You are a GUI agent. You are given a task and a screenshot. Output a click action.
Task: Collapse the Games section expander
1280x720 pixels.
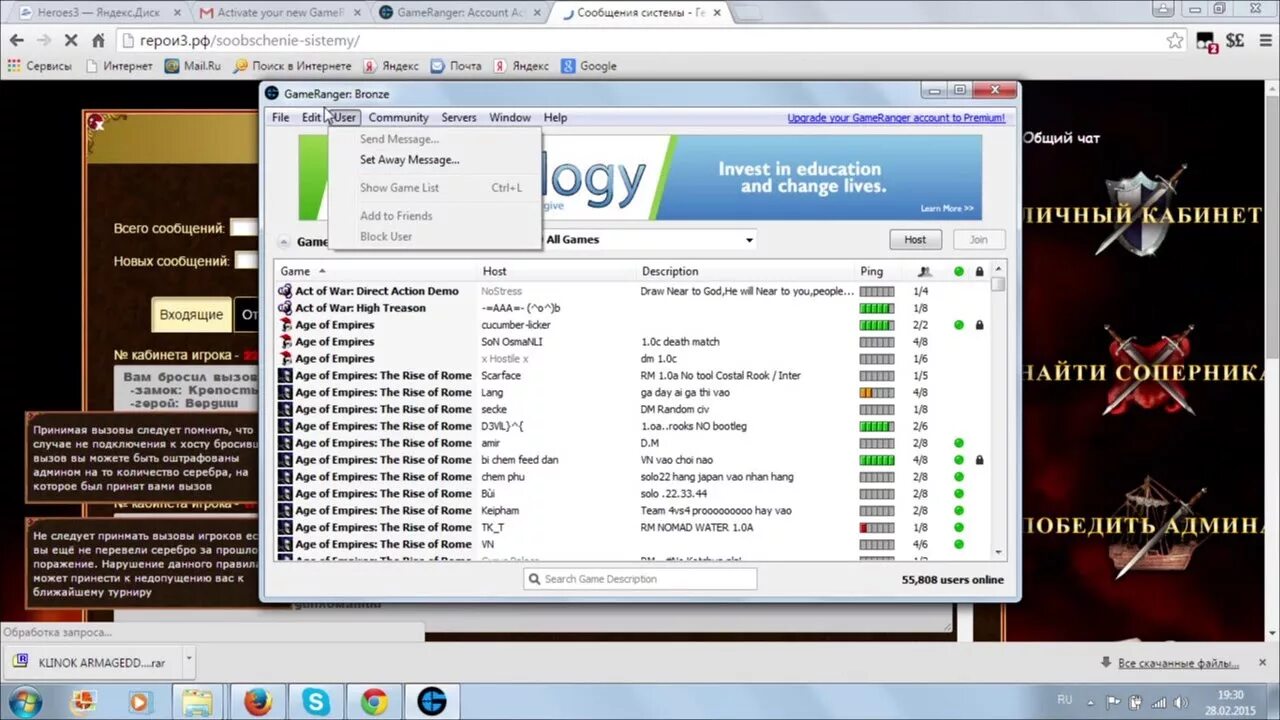pos(284,241)
